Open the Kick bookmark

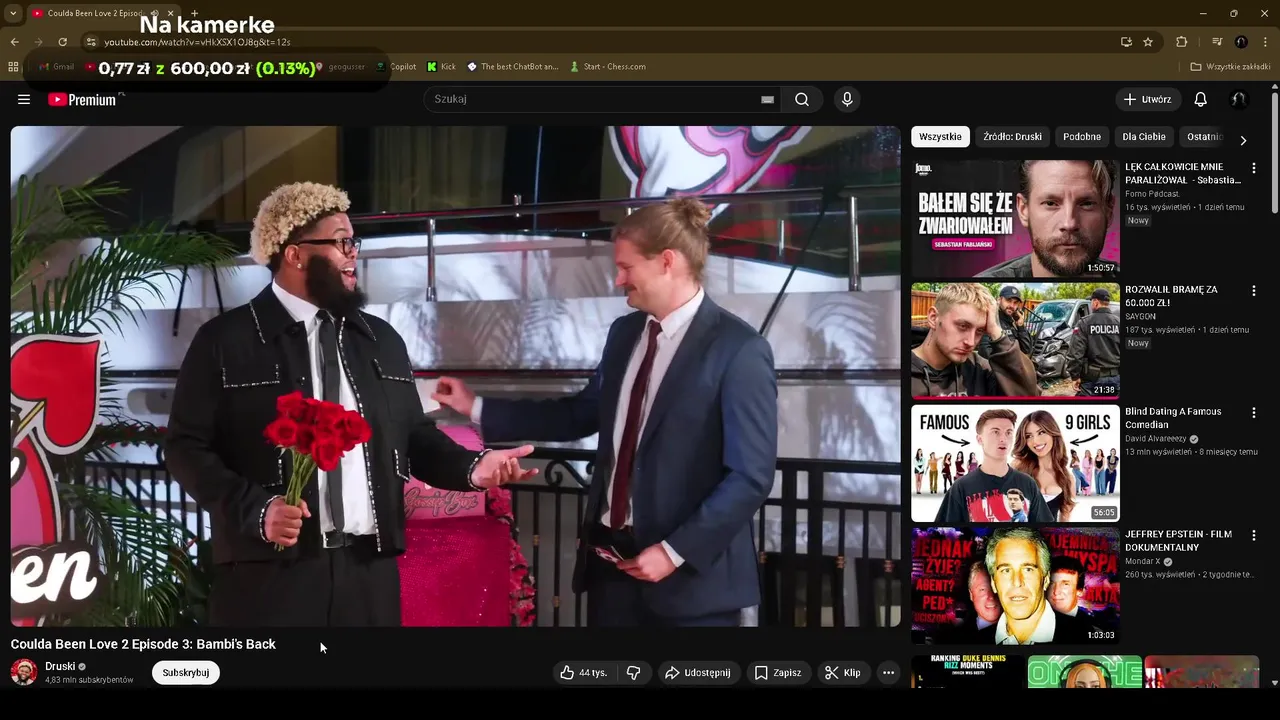pos(441,67)
